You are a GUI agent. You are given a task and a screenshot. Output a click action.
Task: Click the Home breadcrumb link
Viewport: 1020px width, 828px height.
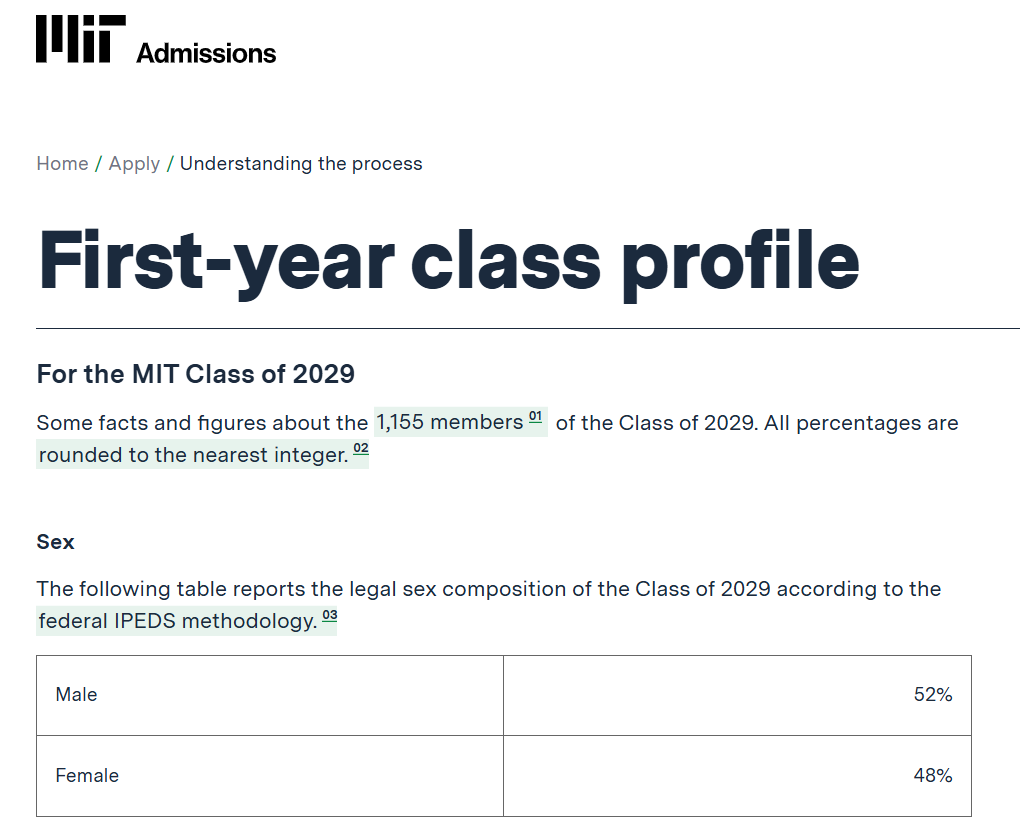point(62,163)
